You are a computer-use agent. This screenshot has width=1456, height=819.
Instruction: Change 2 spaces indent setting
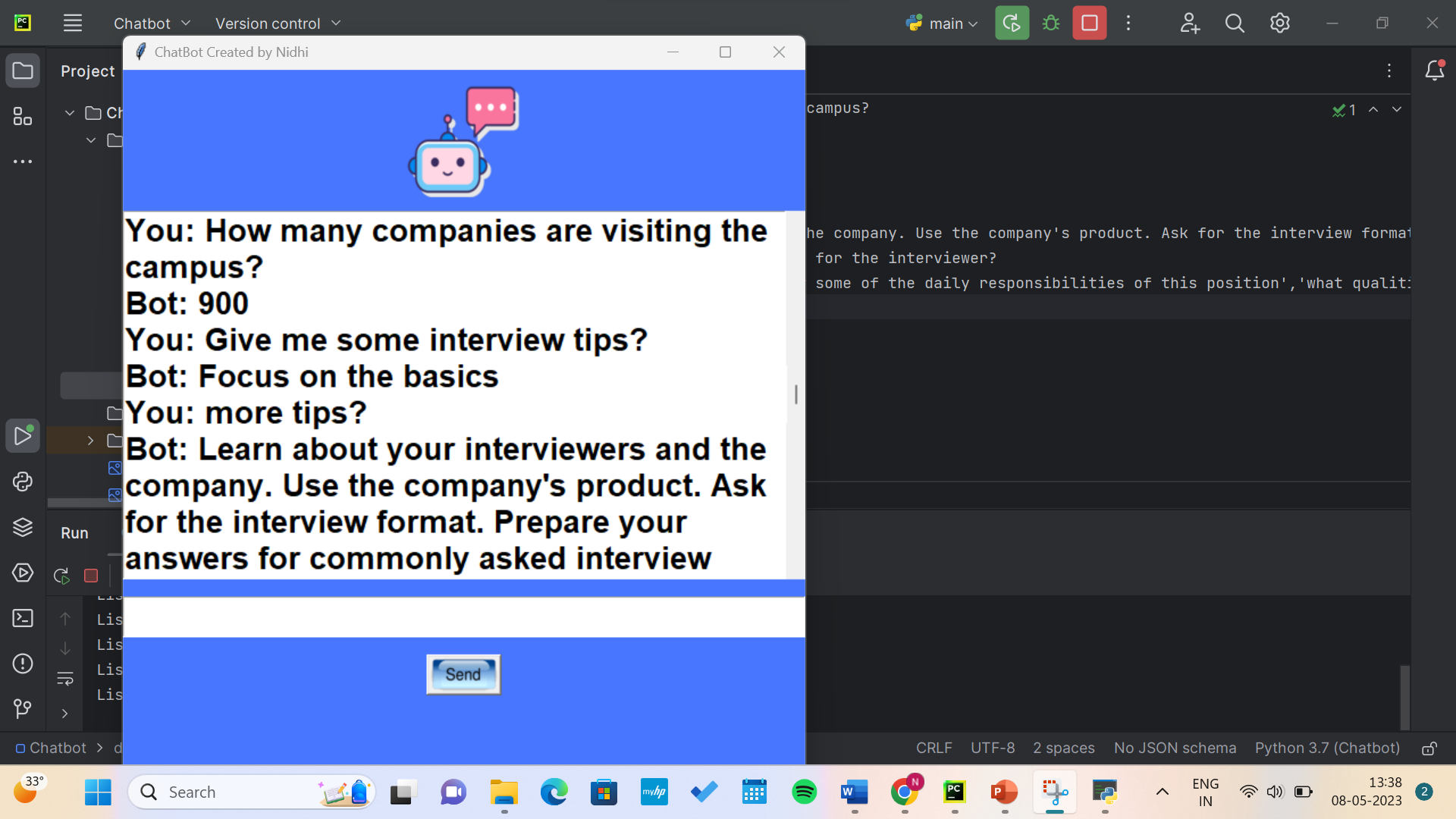point(1064,748)
